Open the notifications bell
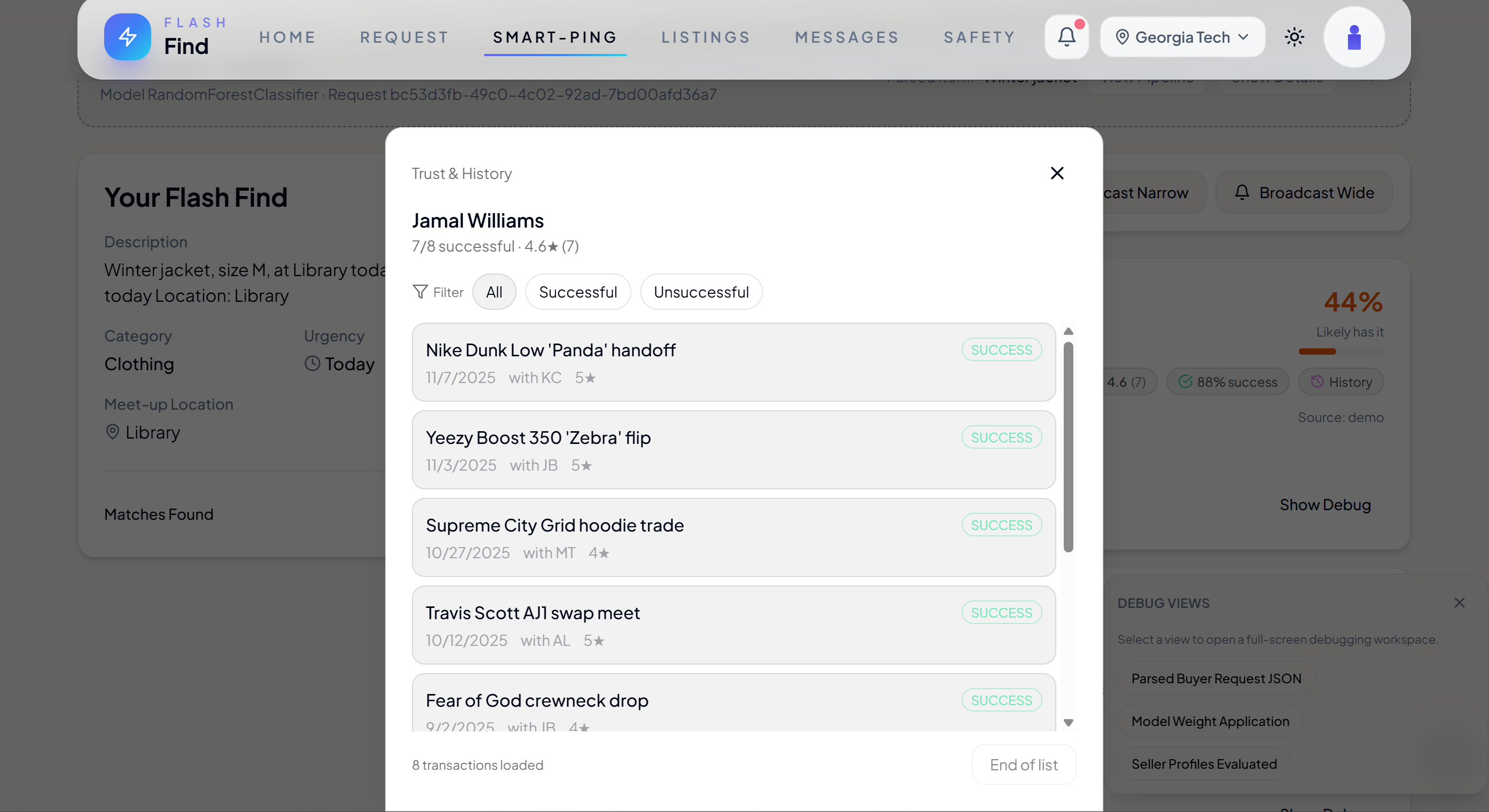Viewport: 1489px width, 812px height. (1066, 37)
